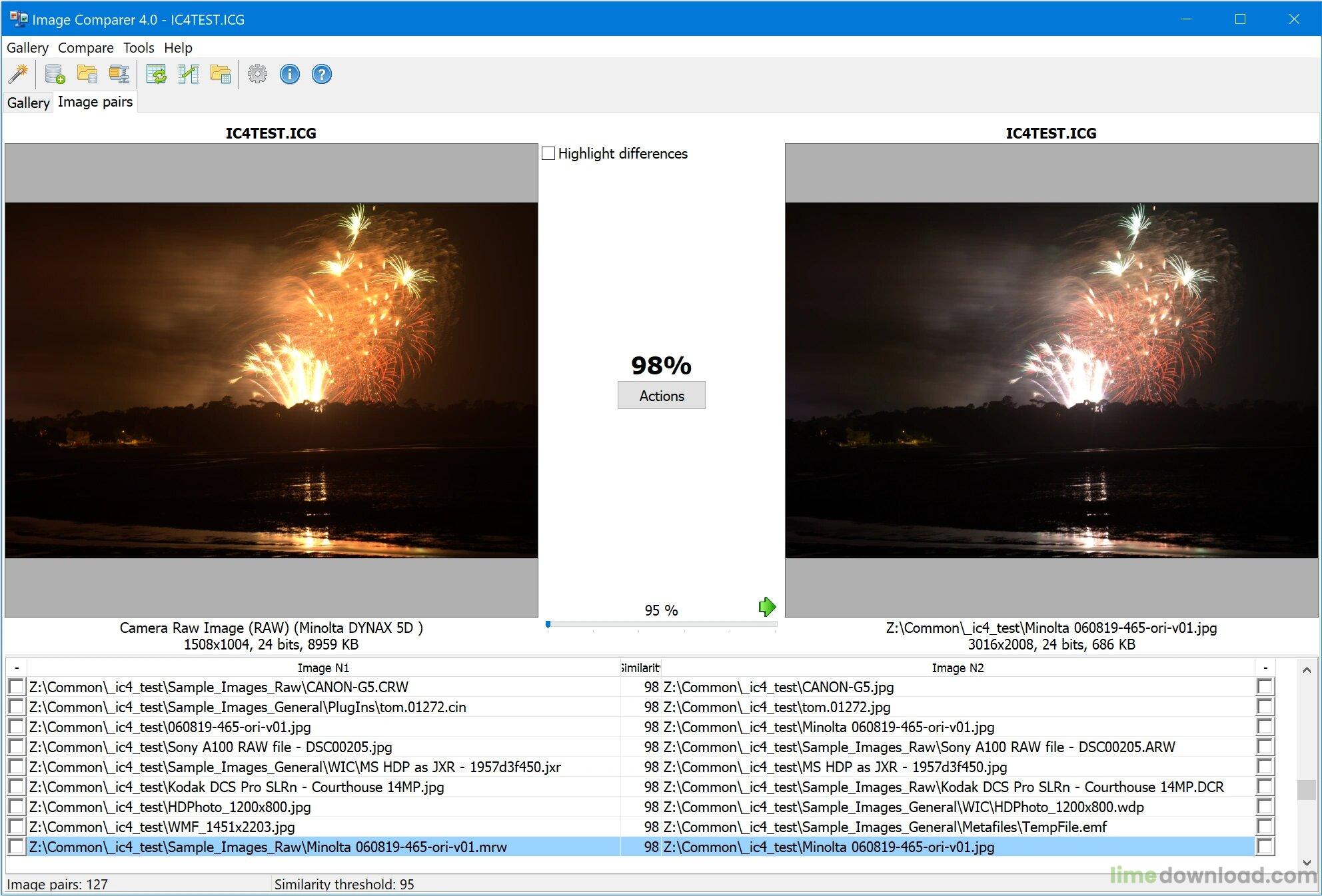Click the folder with results grid icon
This screenshot has height=896, width=1322.
221,74
